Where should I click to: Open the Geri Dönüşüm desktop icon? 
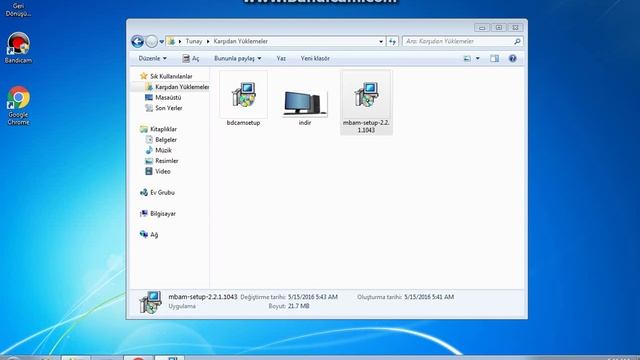pos(18,9)
